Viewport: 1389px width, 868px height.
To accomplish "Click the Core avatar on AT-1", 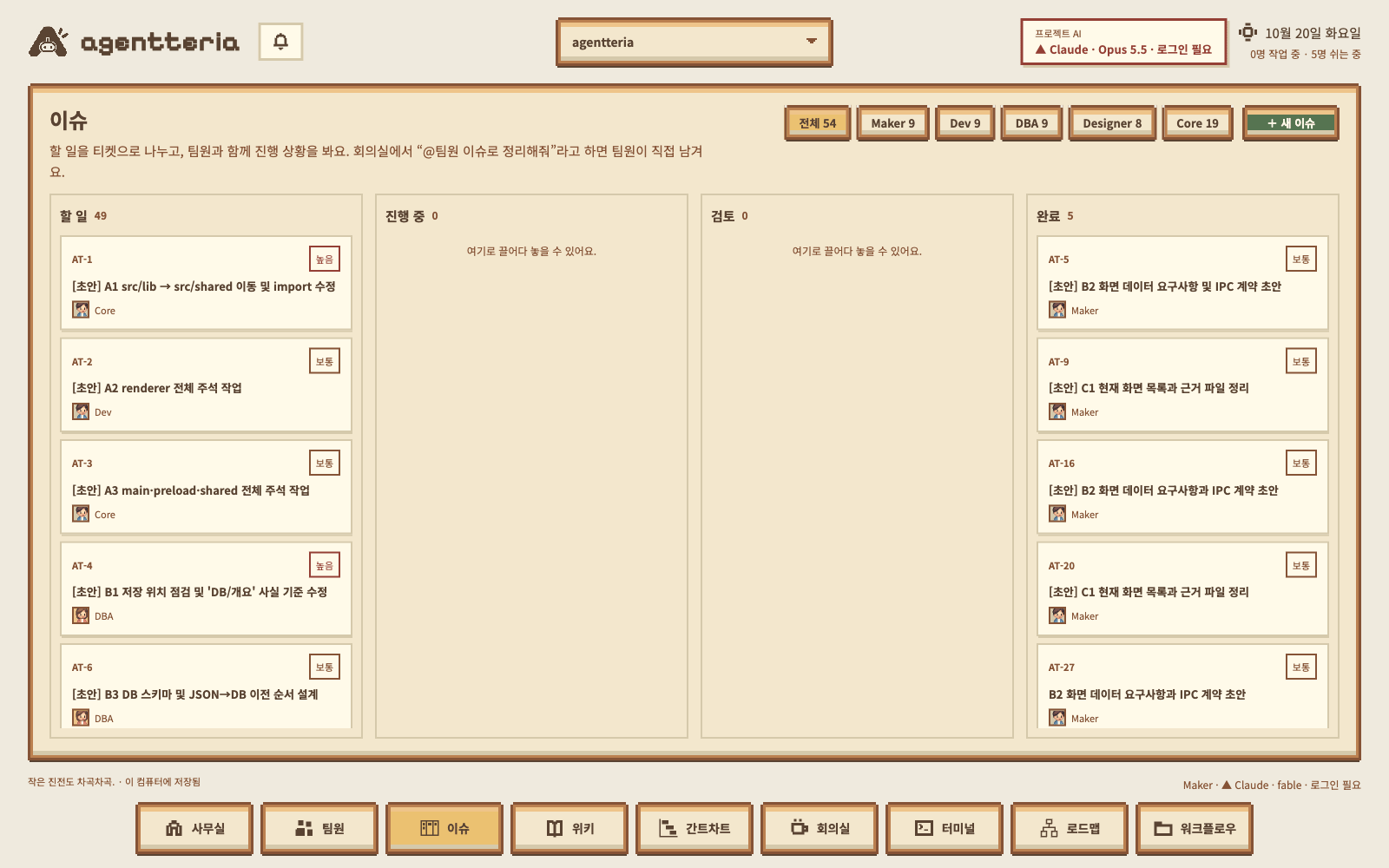I will pos(81,310).
